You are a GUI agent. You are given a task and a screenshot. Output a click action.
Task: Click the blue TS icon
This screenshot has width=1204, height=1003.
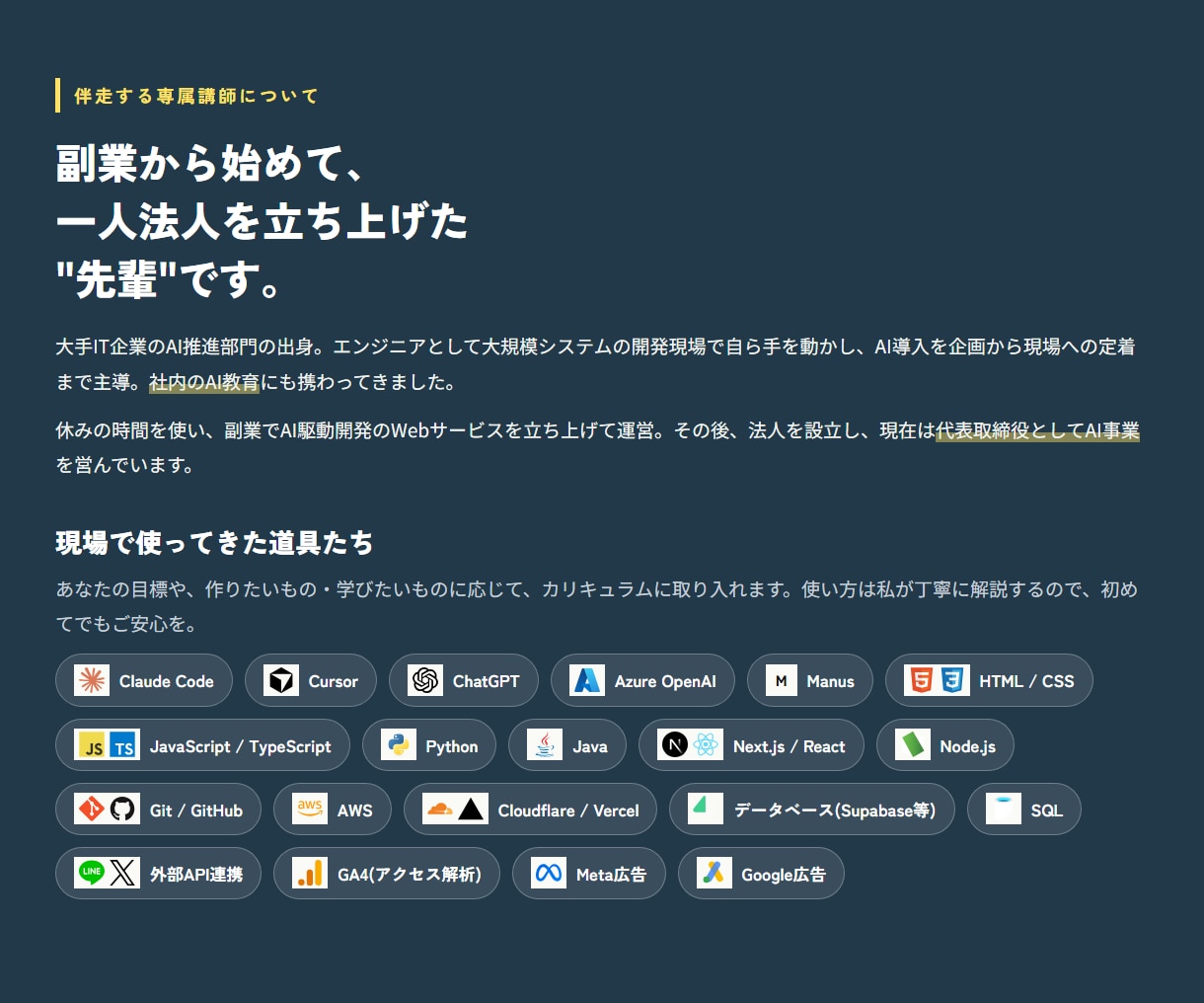point(123,745)
